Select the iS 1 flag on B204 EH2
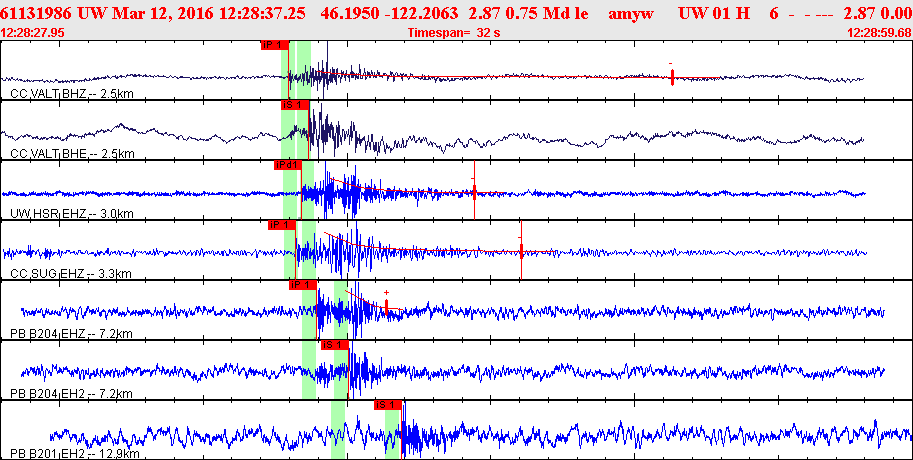 pos(335,345)
